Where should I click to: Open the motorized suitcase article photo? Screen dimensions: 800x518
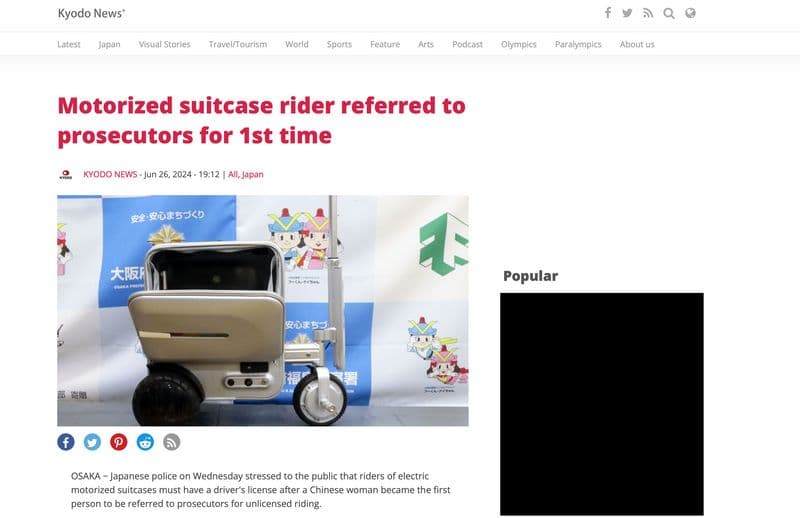tap(263, 310)
